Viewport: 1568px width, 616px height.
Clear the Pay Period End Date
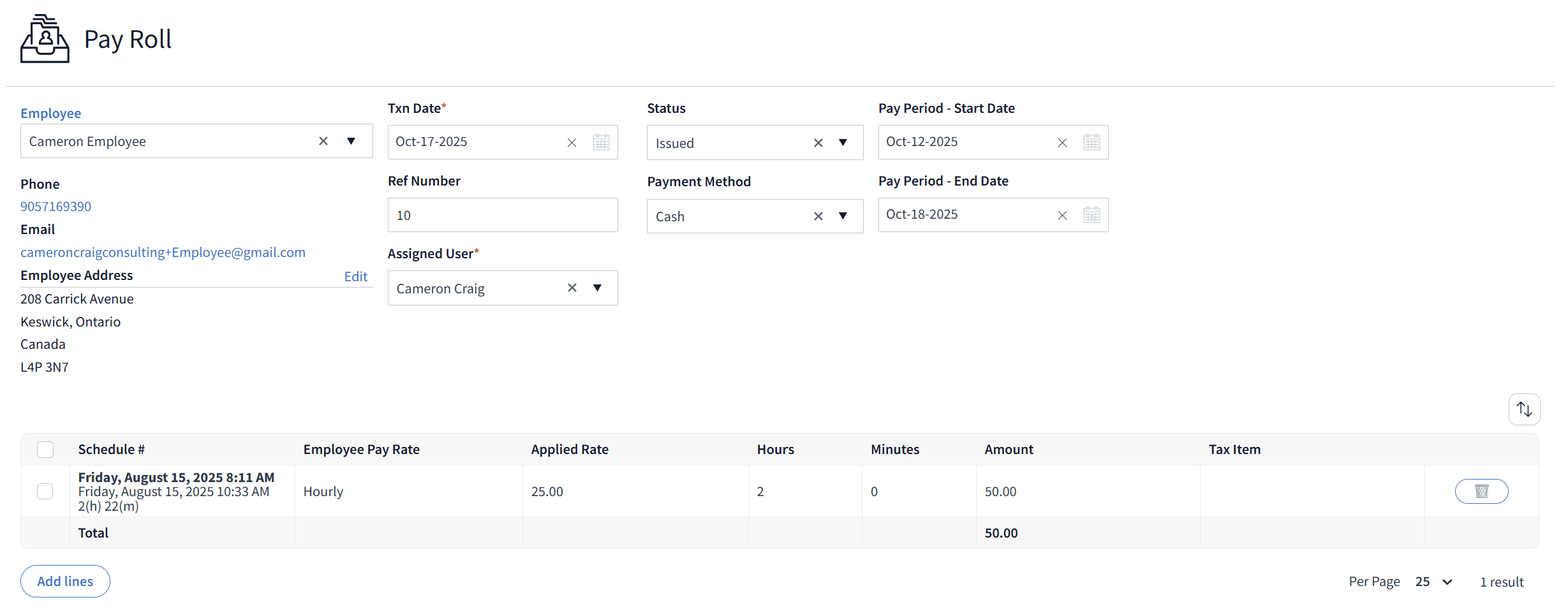[1062, 216]
